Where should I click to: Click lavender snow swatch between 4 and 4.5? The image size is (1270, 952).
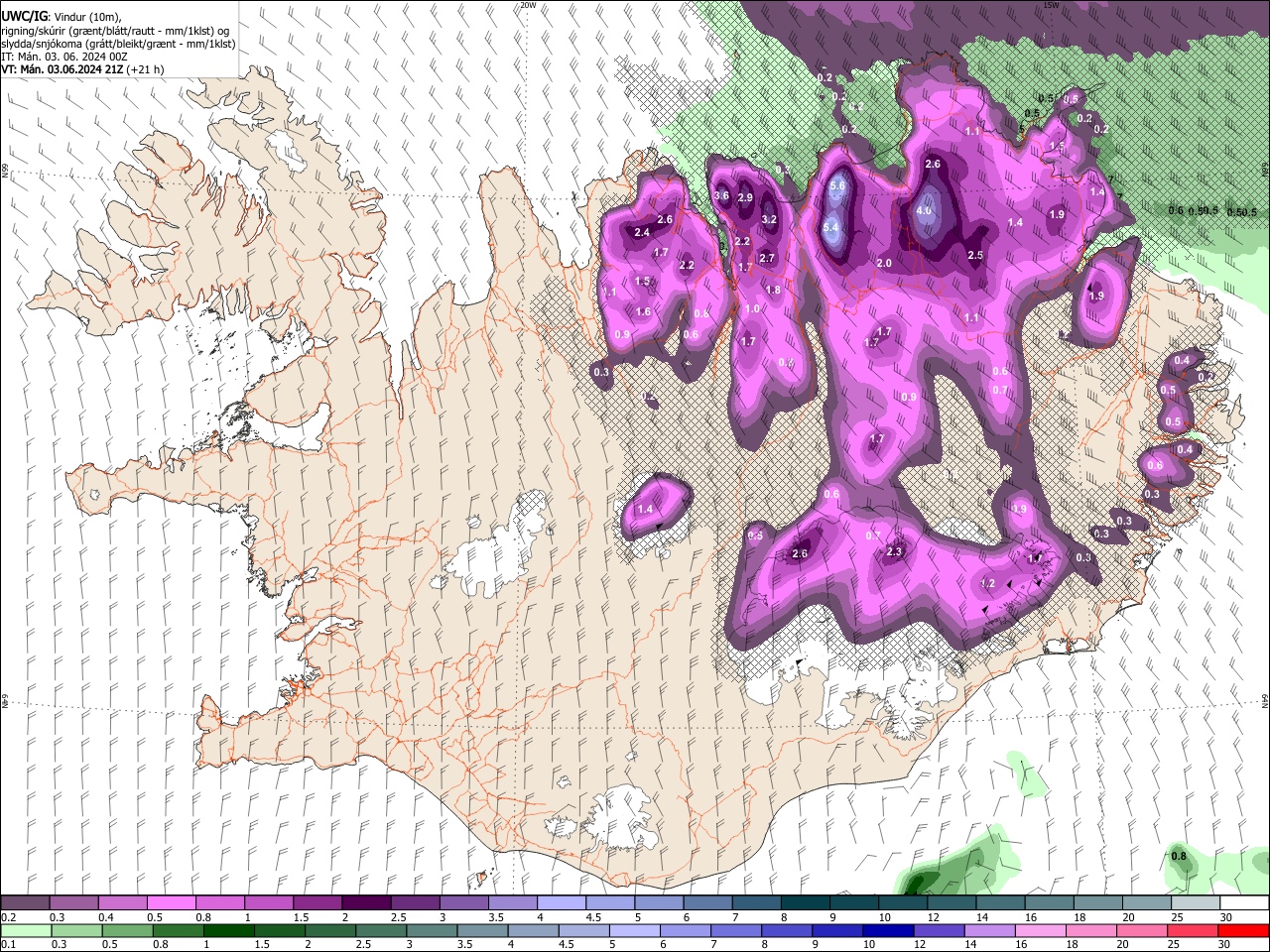[562, 902]
